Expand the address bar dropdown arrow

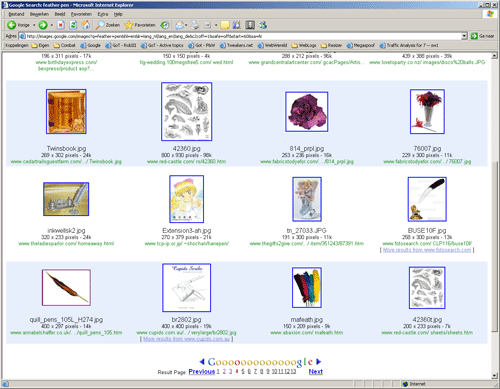(x=464, y=36)
